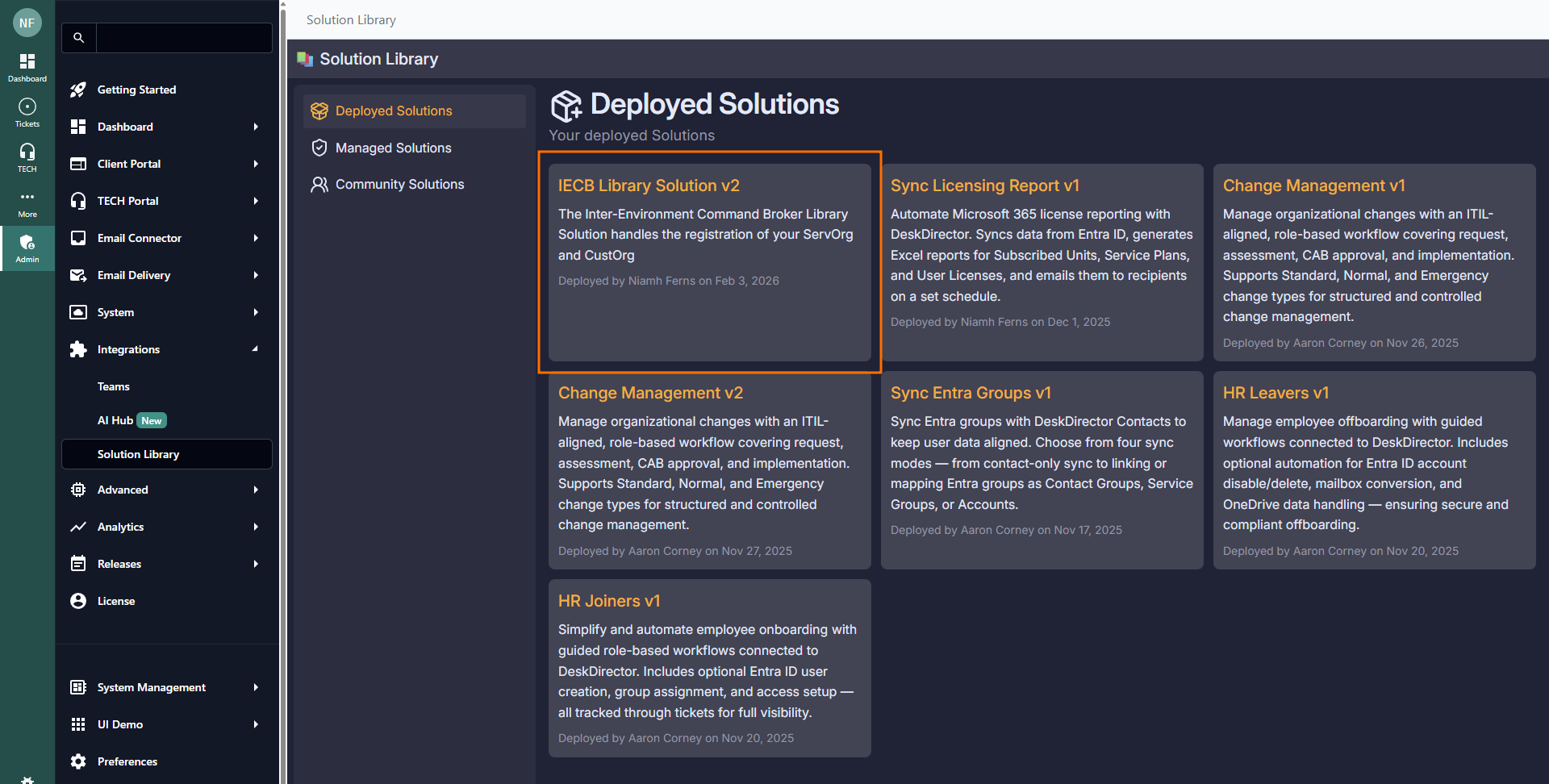Image resolution: width=1549 pixels, height=784 pixels.
Task: Open Change Management v2 solution
Action: [710, 470]
